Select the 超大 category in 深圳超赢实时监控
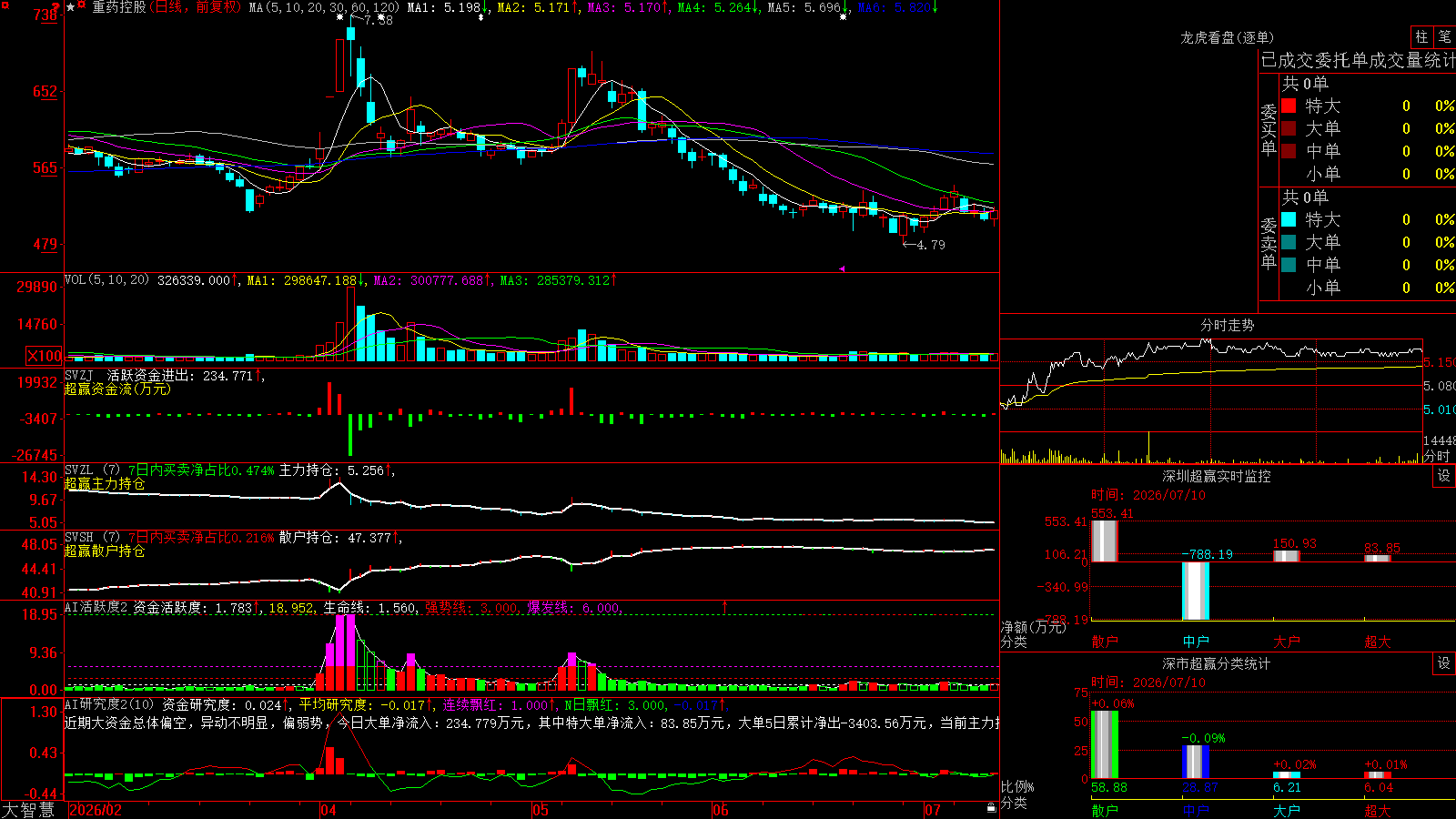1456x819 pixels. point(1378,642)
